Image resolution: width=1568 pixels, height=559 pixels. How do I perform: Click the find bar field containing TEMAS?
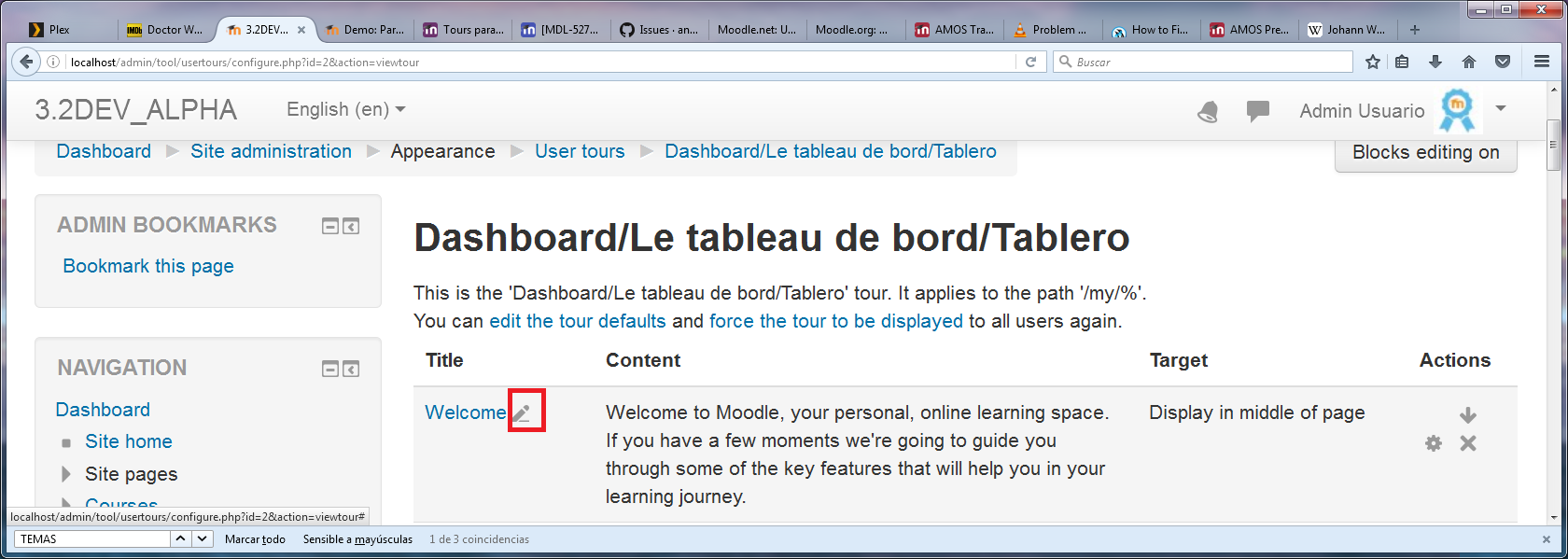pos(92,538)
